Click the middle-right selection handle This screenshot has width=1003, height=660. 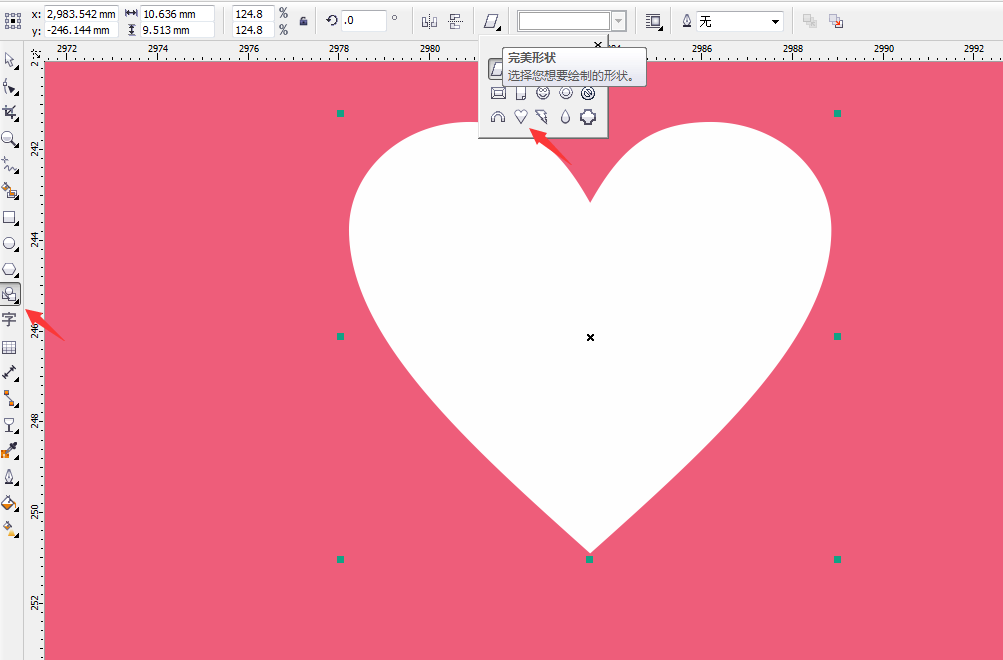coord(837,336)
